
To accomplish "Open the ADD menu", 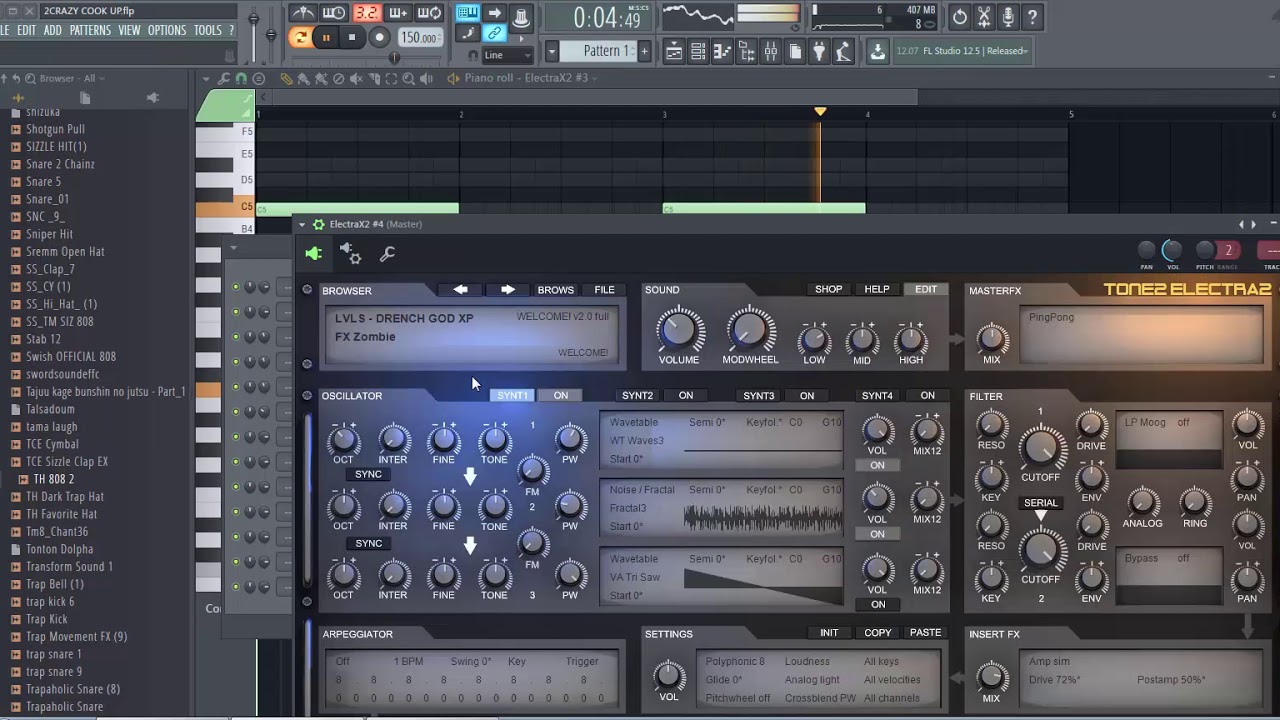I will click(x=53, y=31).
